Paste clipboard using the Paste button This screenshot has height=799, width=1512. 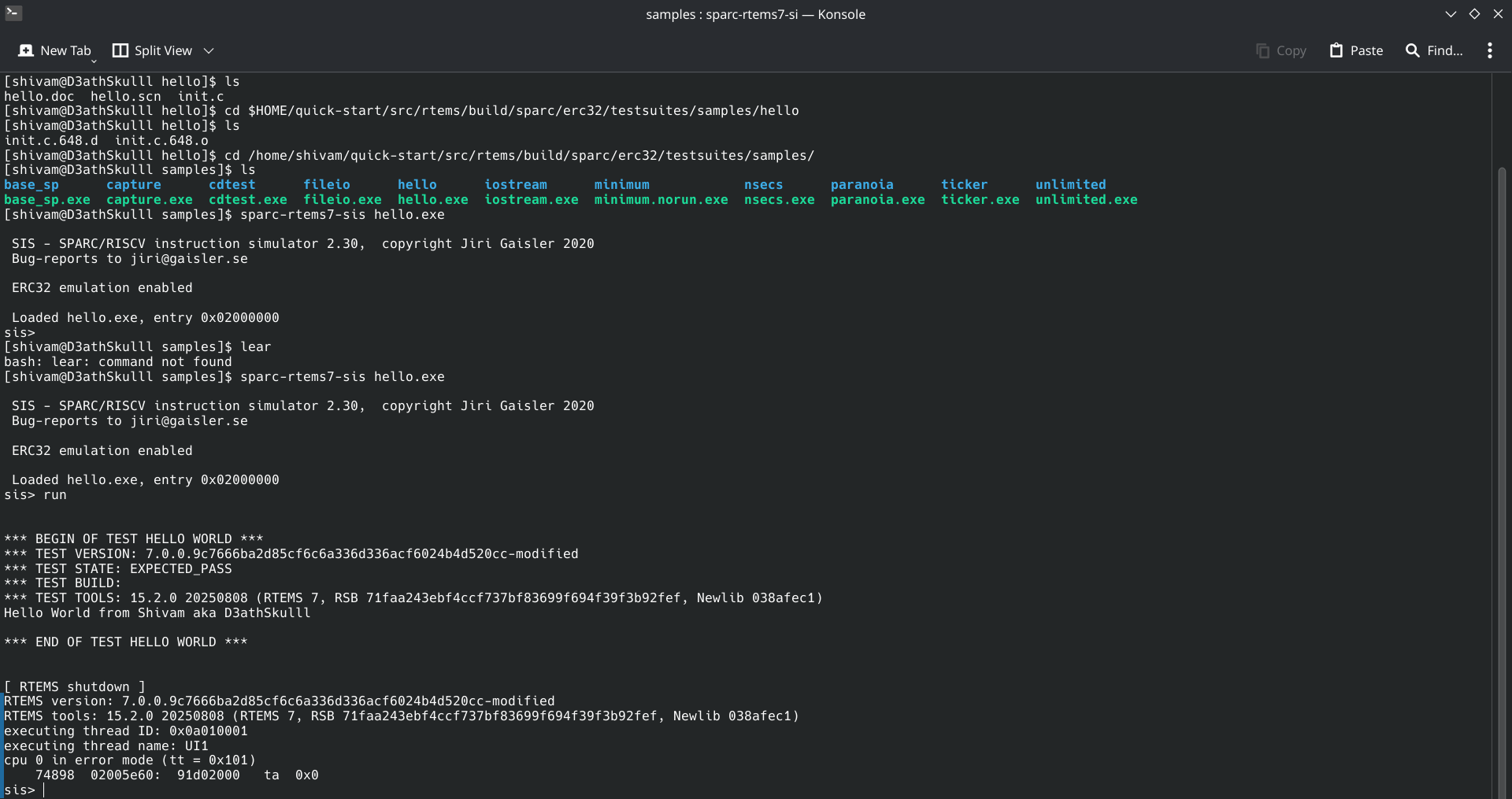1356,50
